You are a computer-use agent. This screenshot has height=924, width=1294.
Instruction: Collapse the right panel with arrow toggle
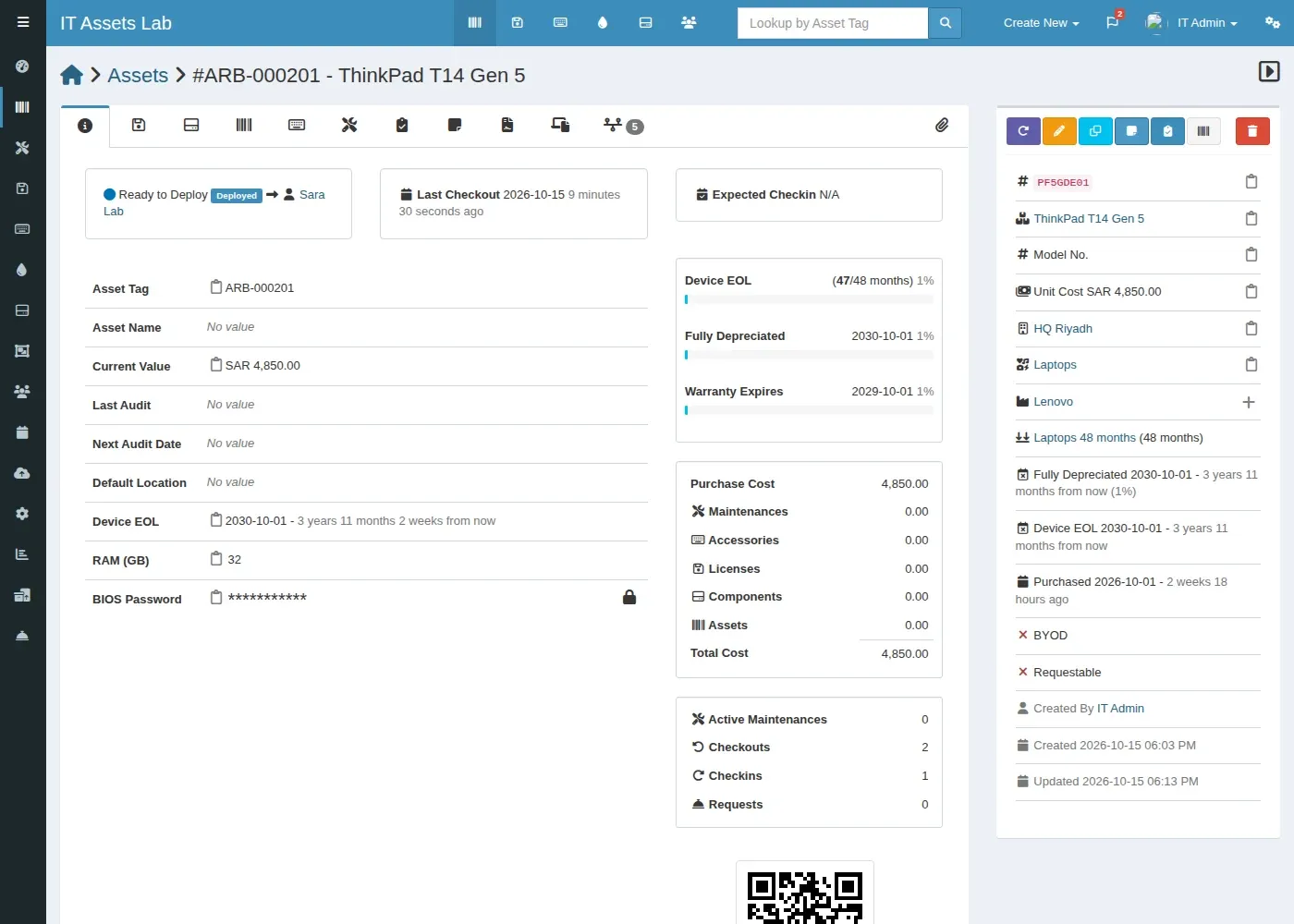pos(1269,71)
